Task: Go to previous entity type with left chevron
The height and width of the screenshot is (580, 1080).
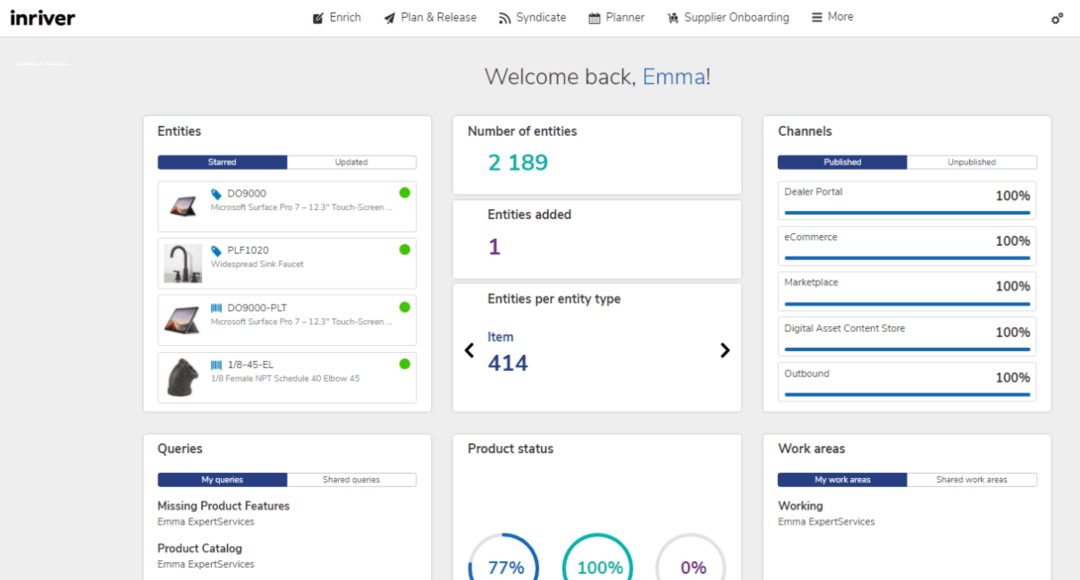Action: pos(469,350)
